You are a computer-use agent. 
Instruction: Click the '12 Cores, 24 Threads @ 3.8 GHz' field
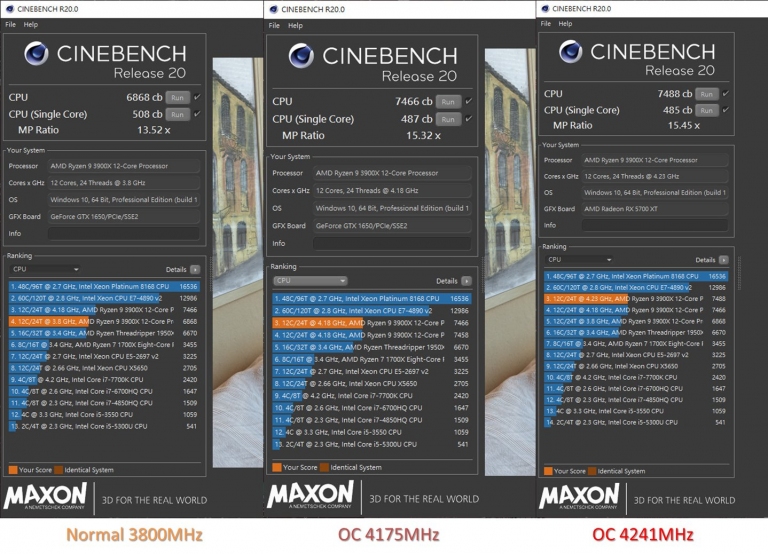click(123, 183)
